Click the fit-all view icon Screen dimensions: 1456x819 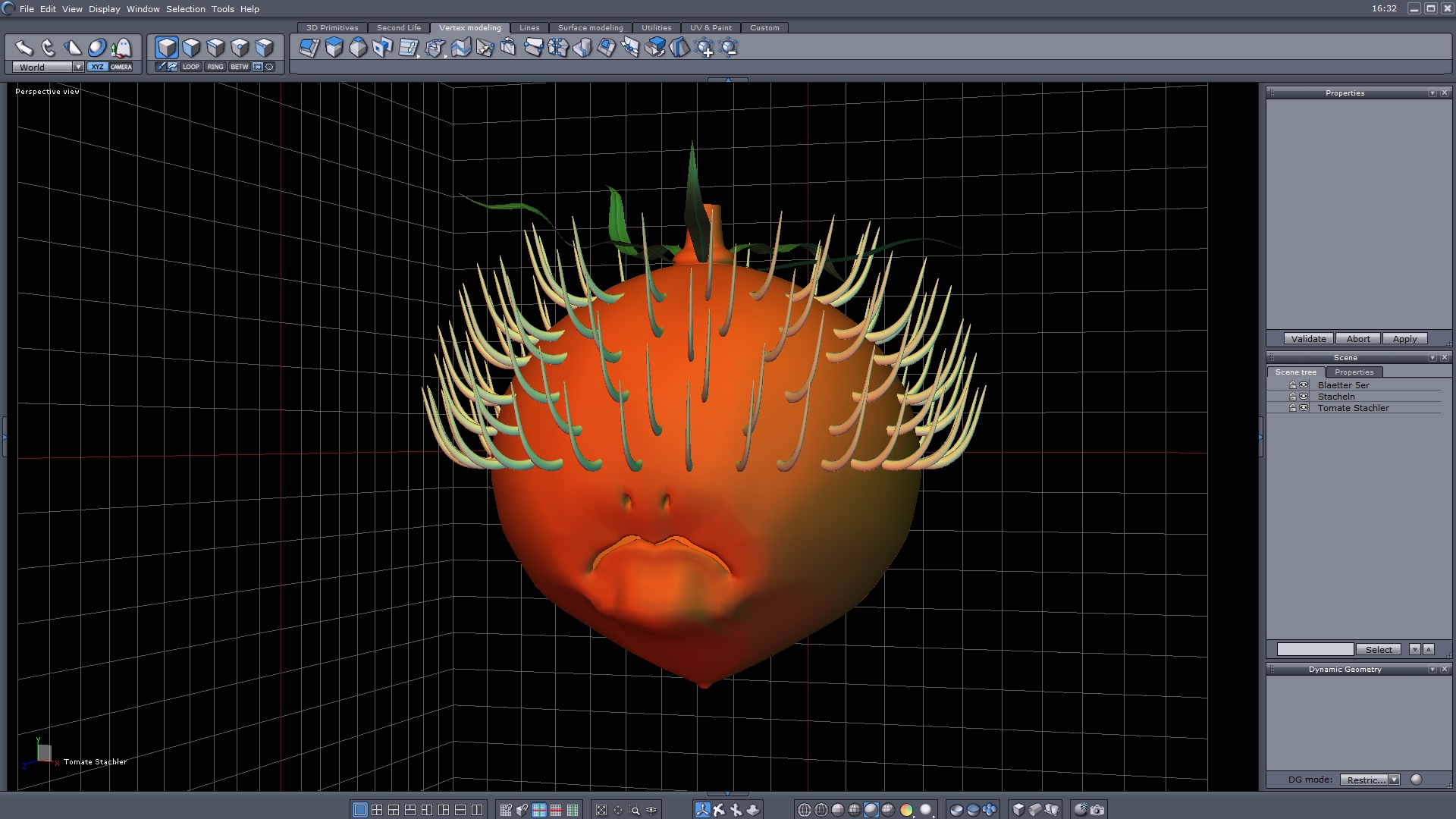coord(601,810)
